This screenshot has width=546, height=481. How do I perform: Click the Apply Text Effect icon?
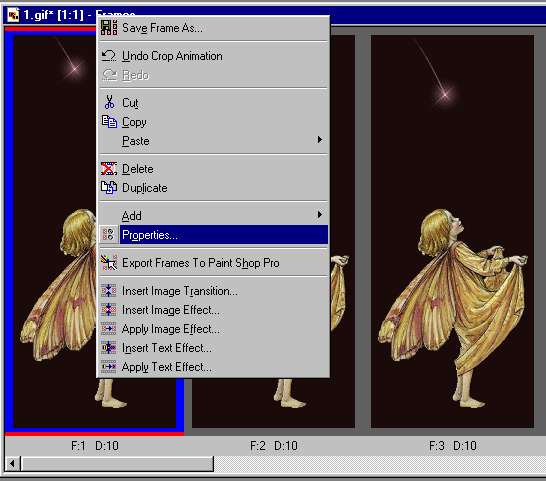(x=109, y=366)
